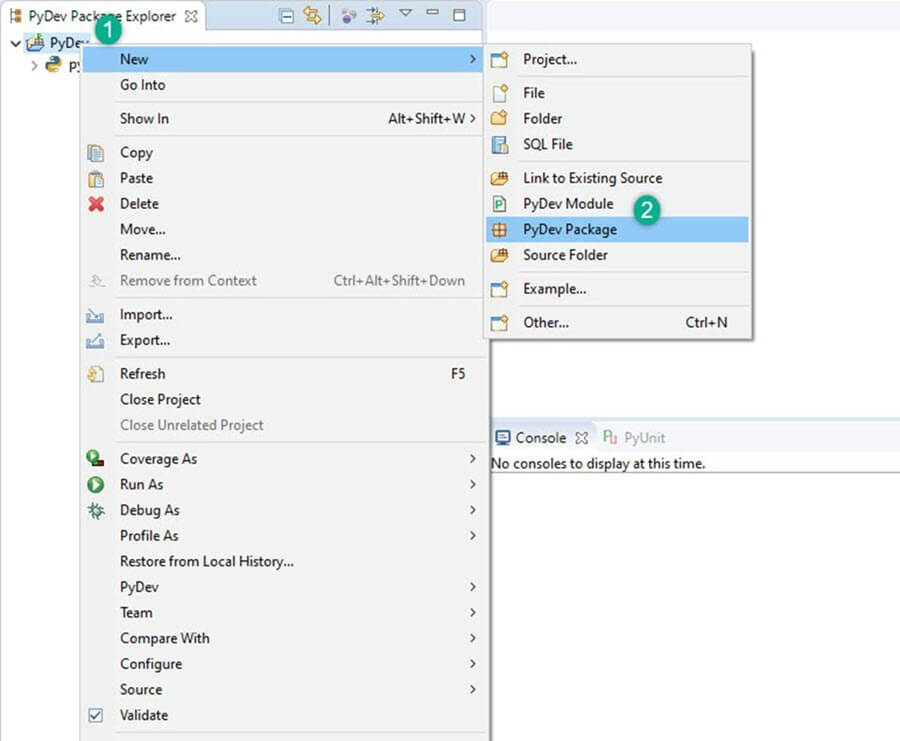
Task: Select Refresh from the context menu
Action: tap(143, 374)
